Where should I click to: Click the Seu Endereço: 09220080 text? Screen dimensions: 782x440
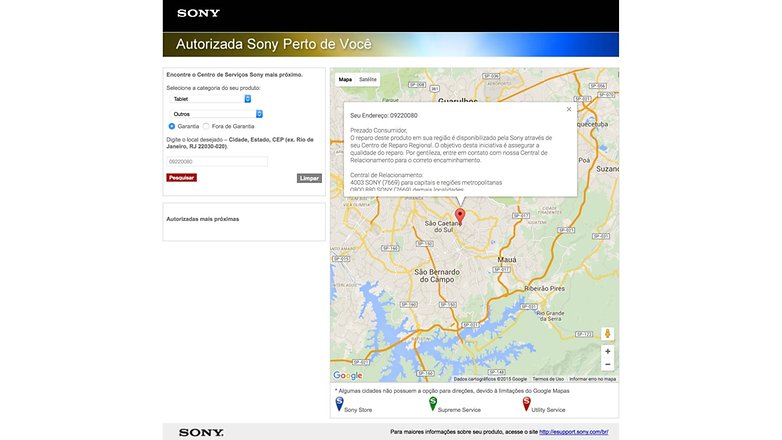point(384,115)
